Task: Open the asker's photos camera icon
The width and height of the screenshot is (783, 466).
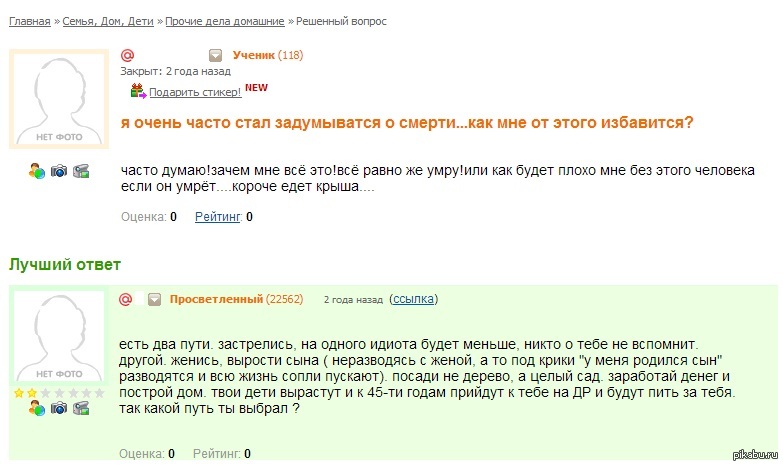Action: point(59,171)
